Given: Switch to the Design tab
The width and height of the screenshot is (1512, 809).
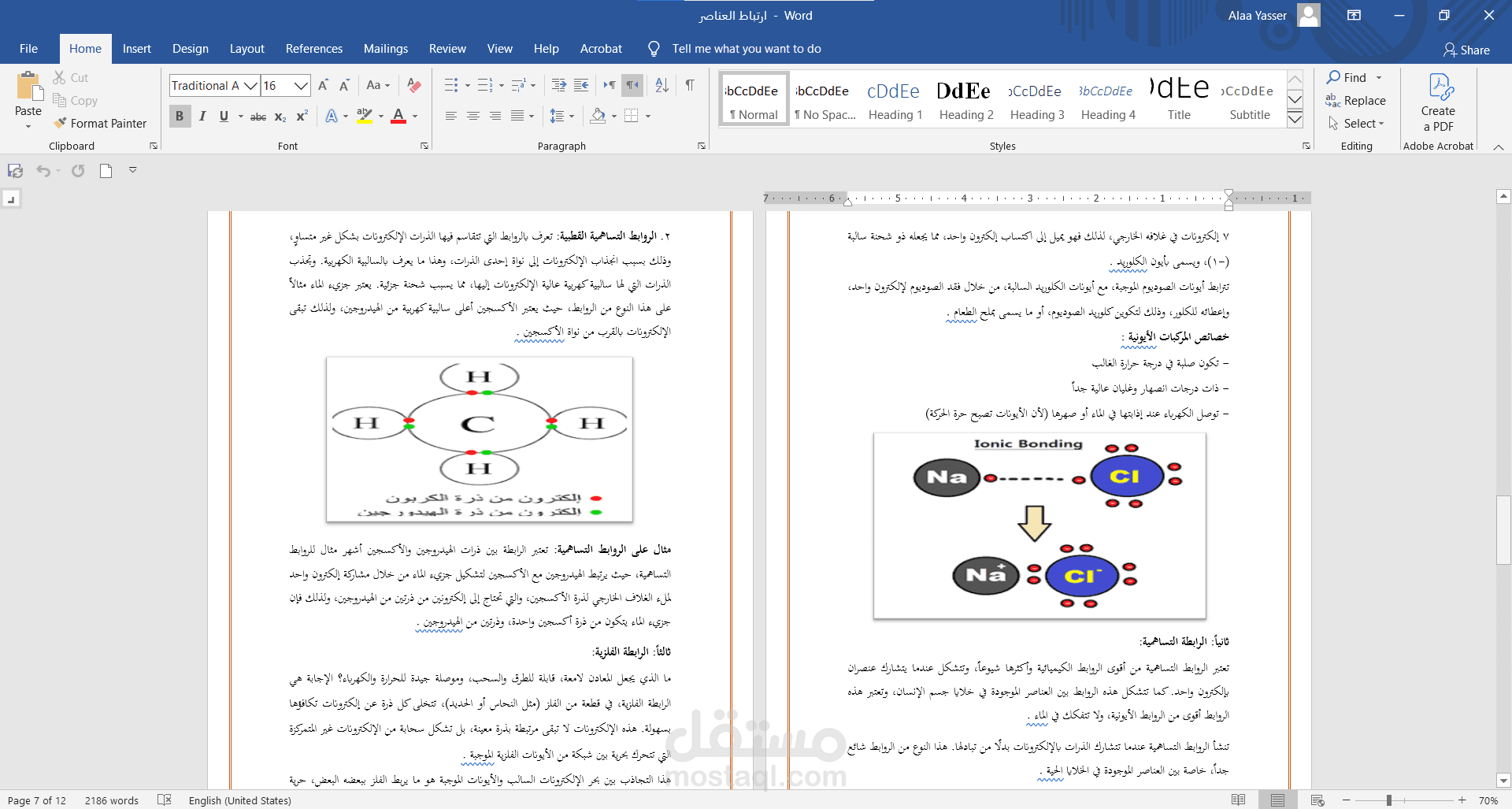Looking at the screenshot, I should [191, 49].
